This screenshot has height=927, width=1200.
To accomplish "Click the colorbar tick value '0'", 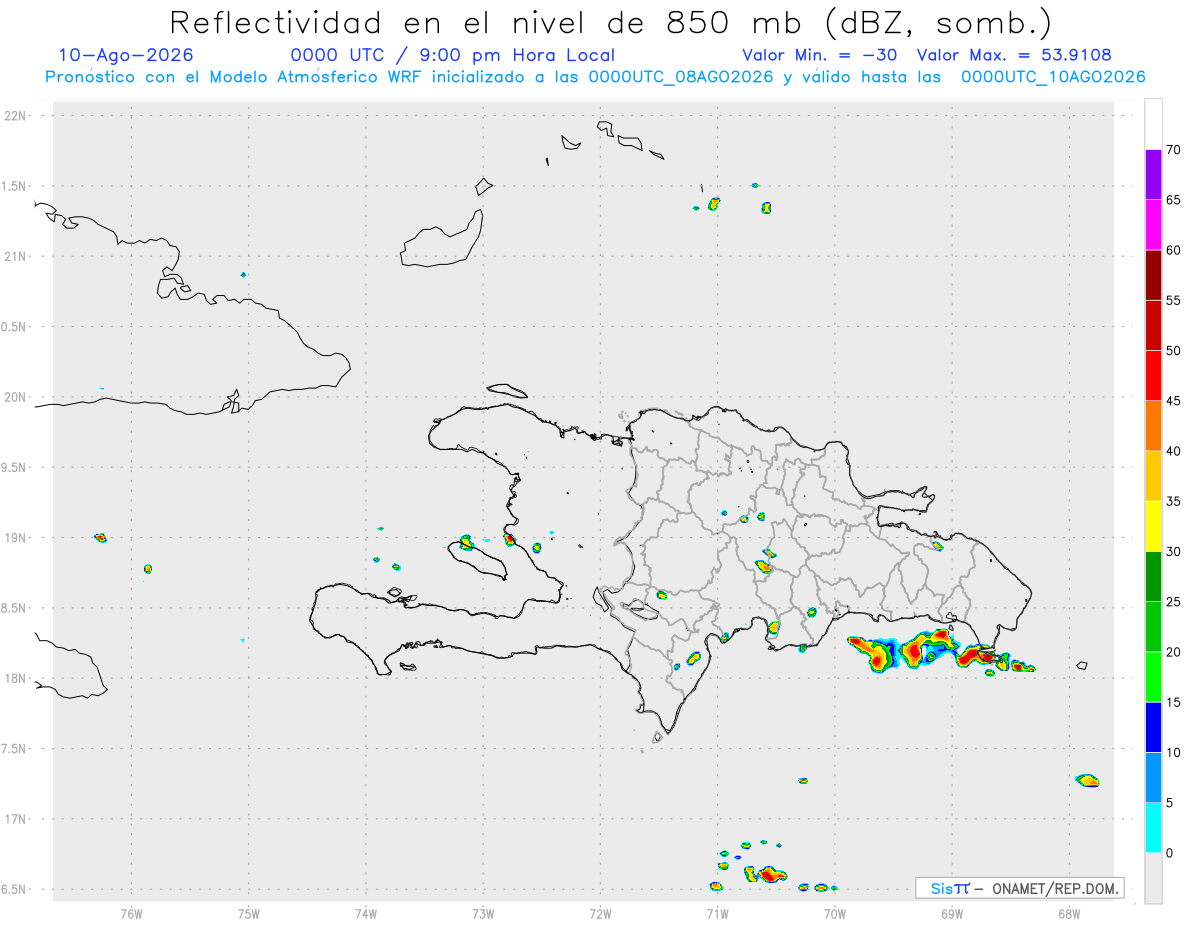I will tap(1169, 853).
